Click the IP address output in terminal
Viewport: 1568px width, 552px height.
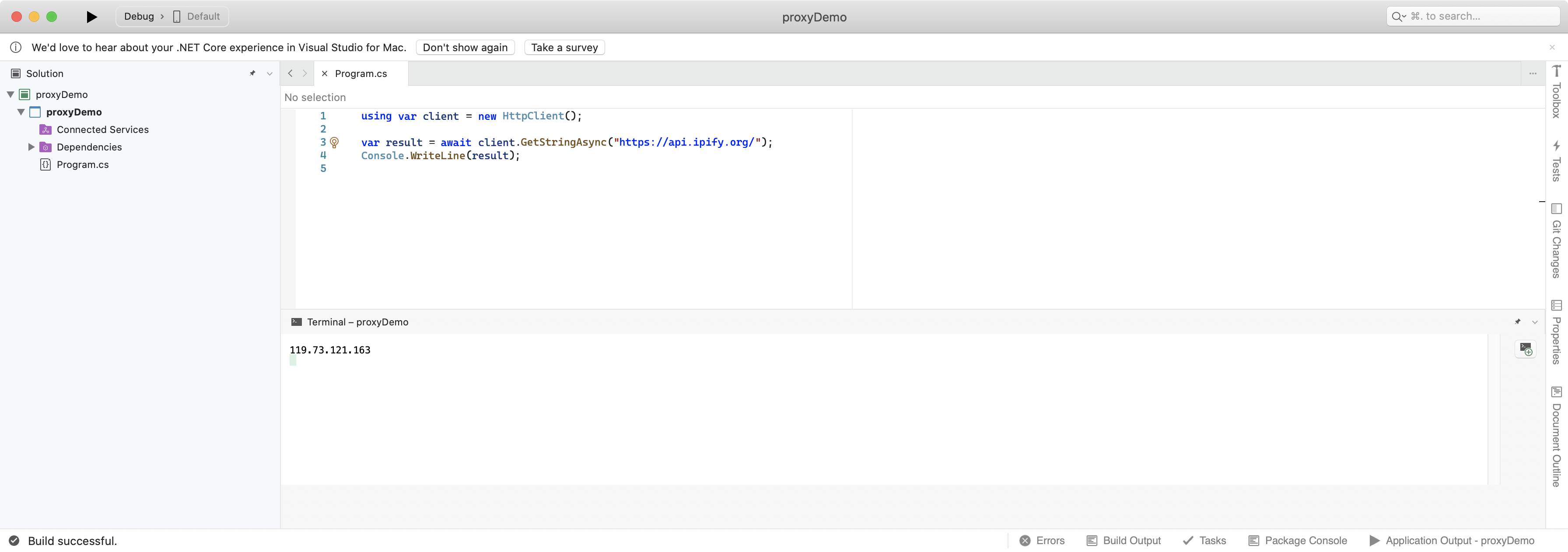coord(330,350)
